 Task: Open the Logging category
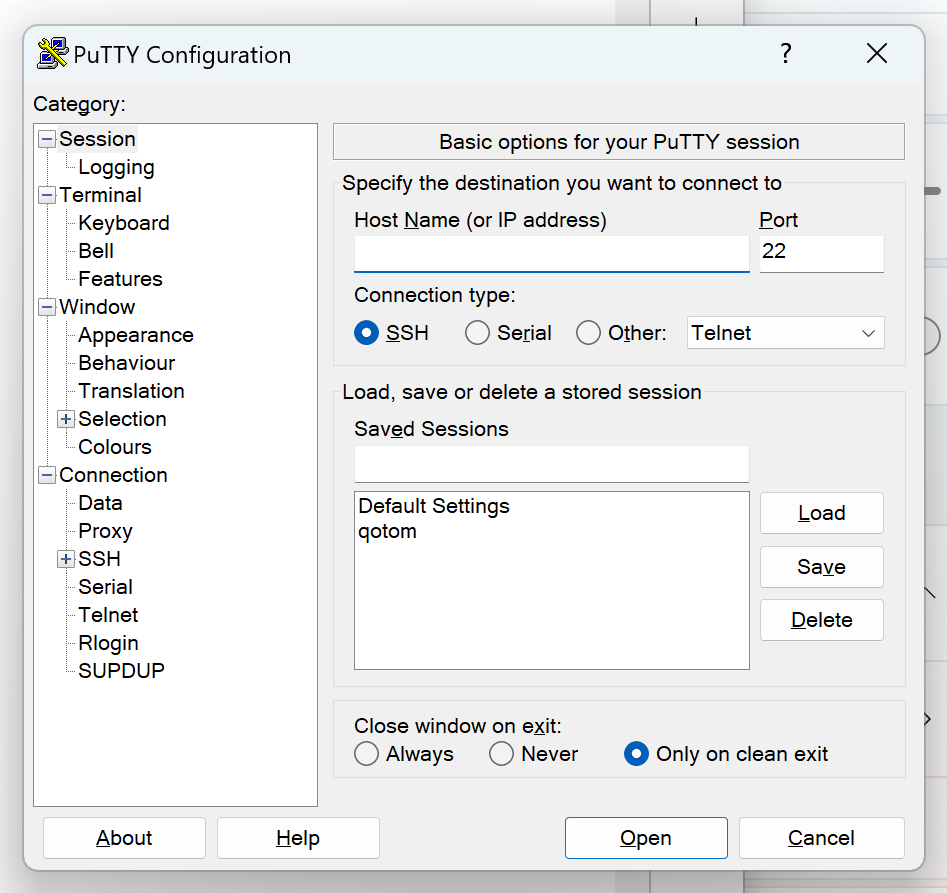[116, 167]
